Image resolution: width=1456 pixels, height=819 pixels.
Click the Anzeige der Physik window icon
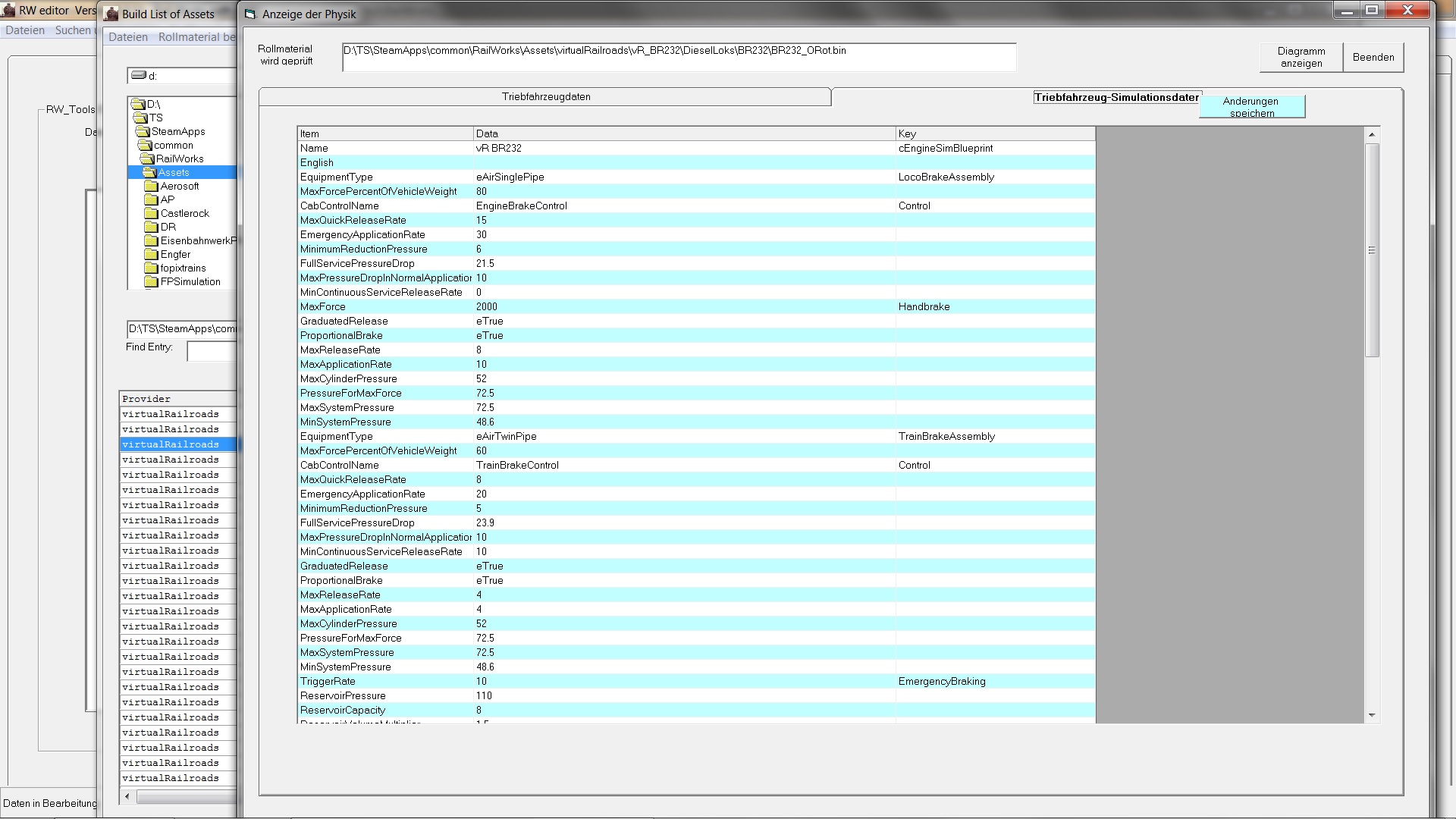tap(250, 14)
